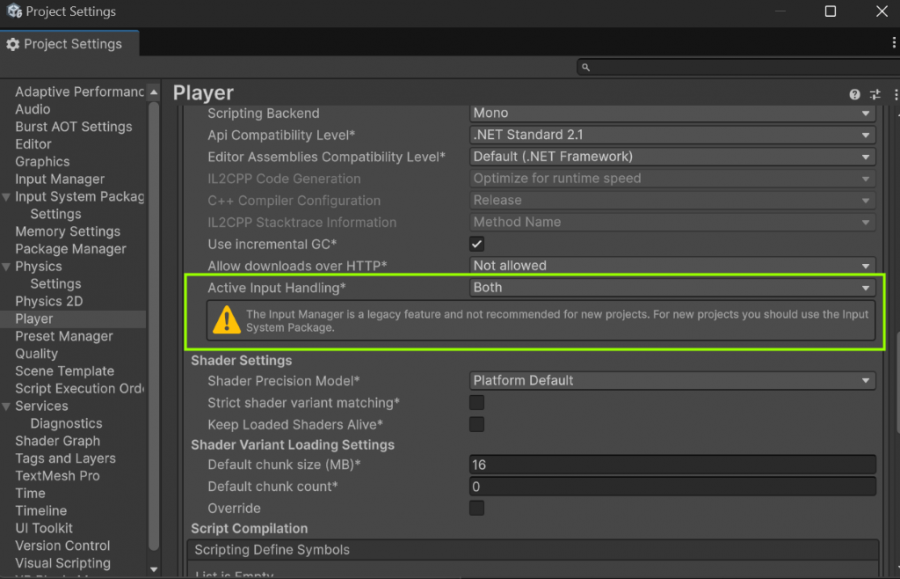The height and width of the screenshot is (579, 900).
Task: Click the Default chunk size input field
Action: tap(672, 465)
